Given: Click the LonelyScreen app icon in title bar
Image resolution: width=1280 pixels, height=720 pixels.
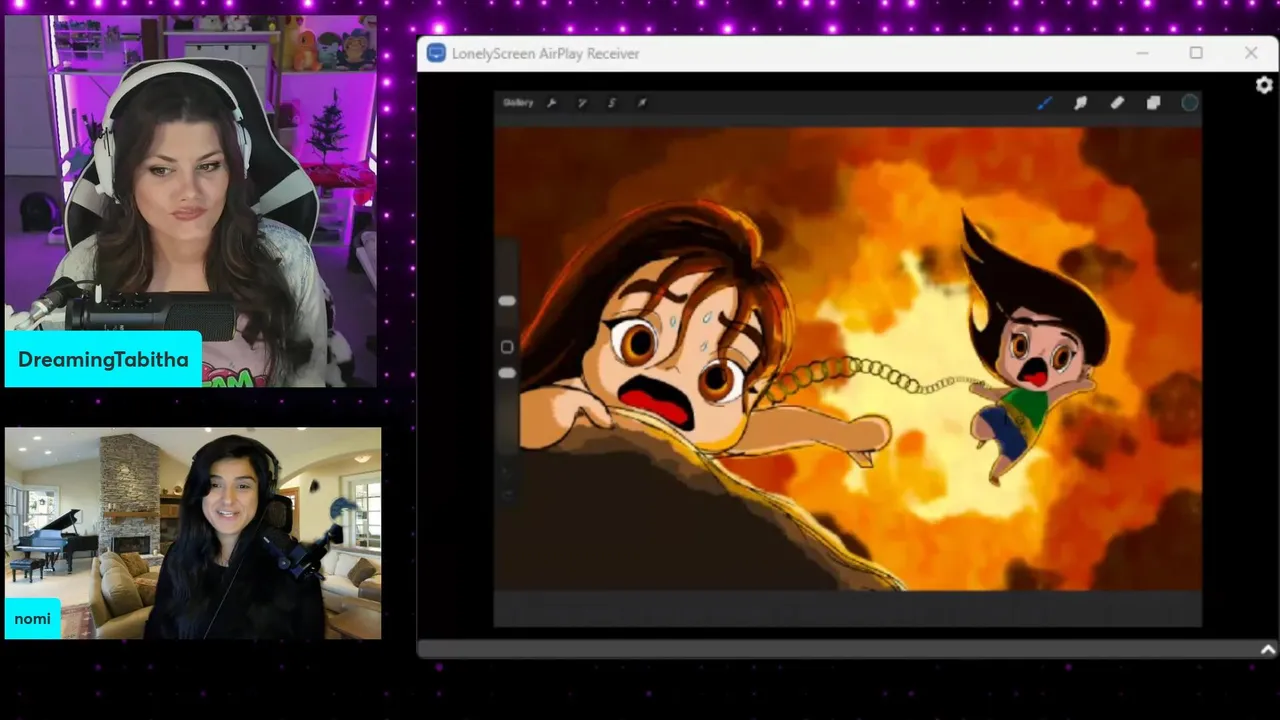Looking at the screenshot, I should [x=436, y=53].
